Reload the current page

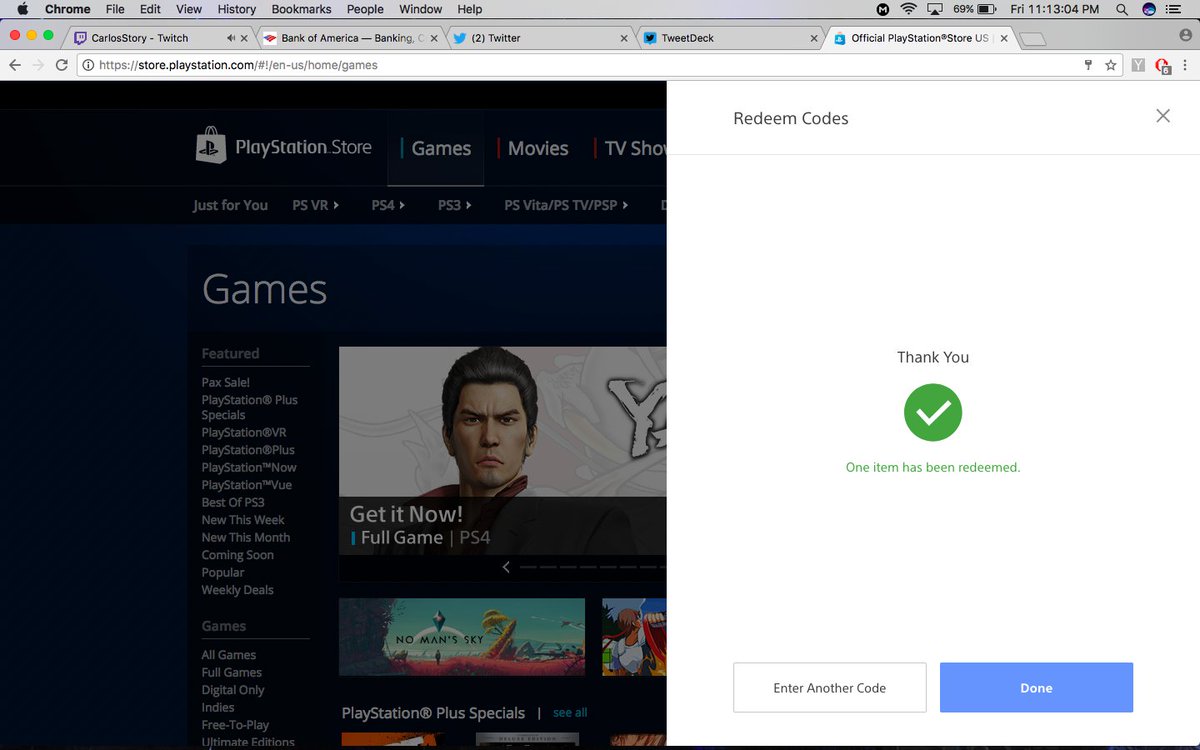(x=62, y=65)
